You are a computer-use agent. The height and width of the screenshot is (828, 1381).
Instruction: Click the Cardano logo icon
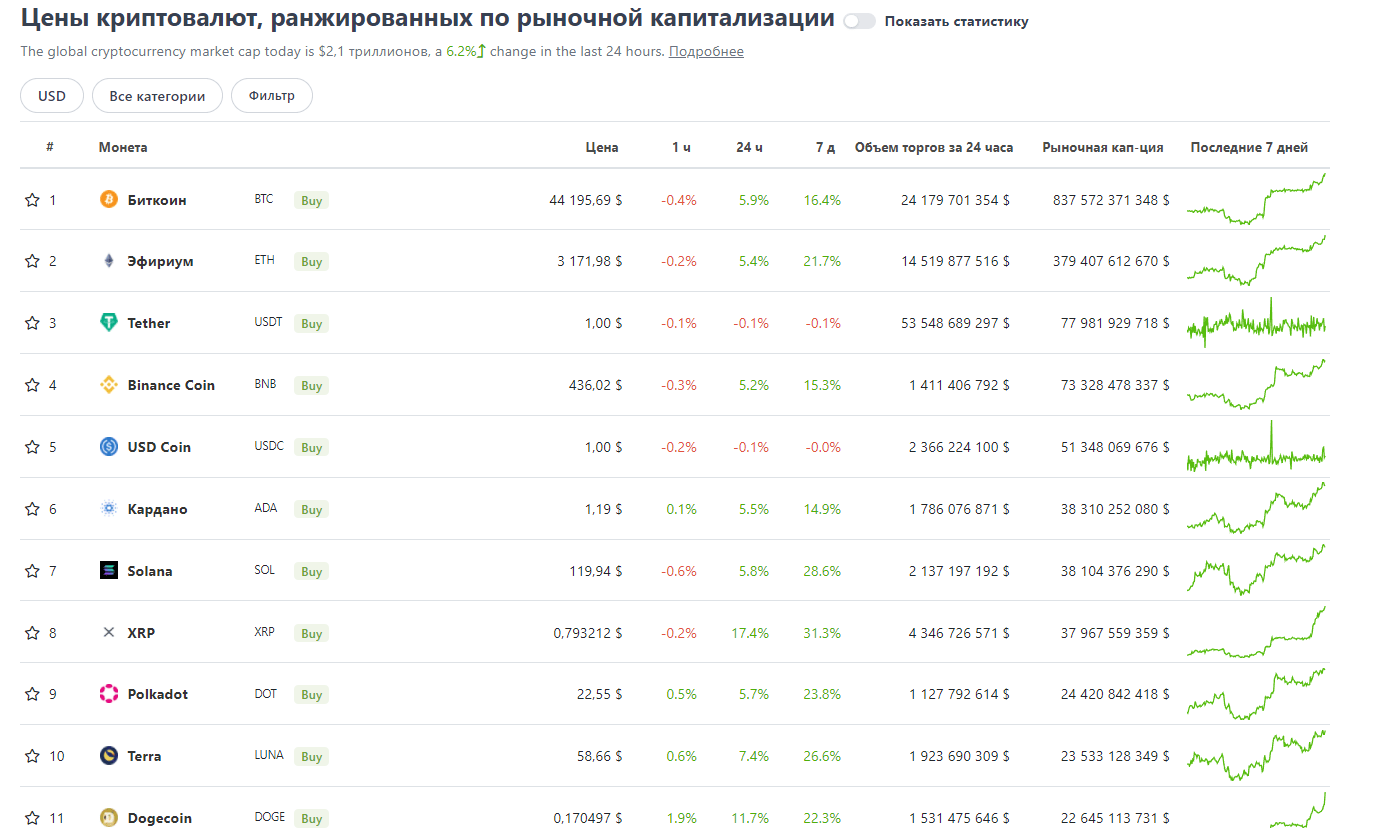pos(109,509)
